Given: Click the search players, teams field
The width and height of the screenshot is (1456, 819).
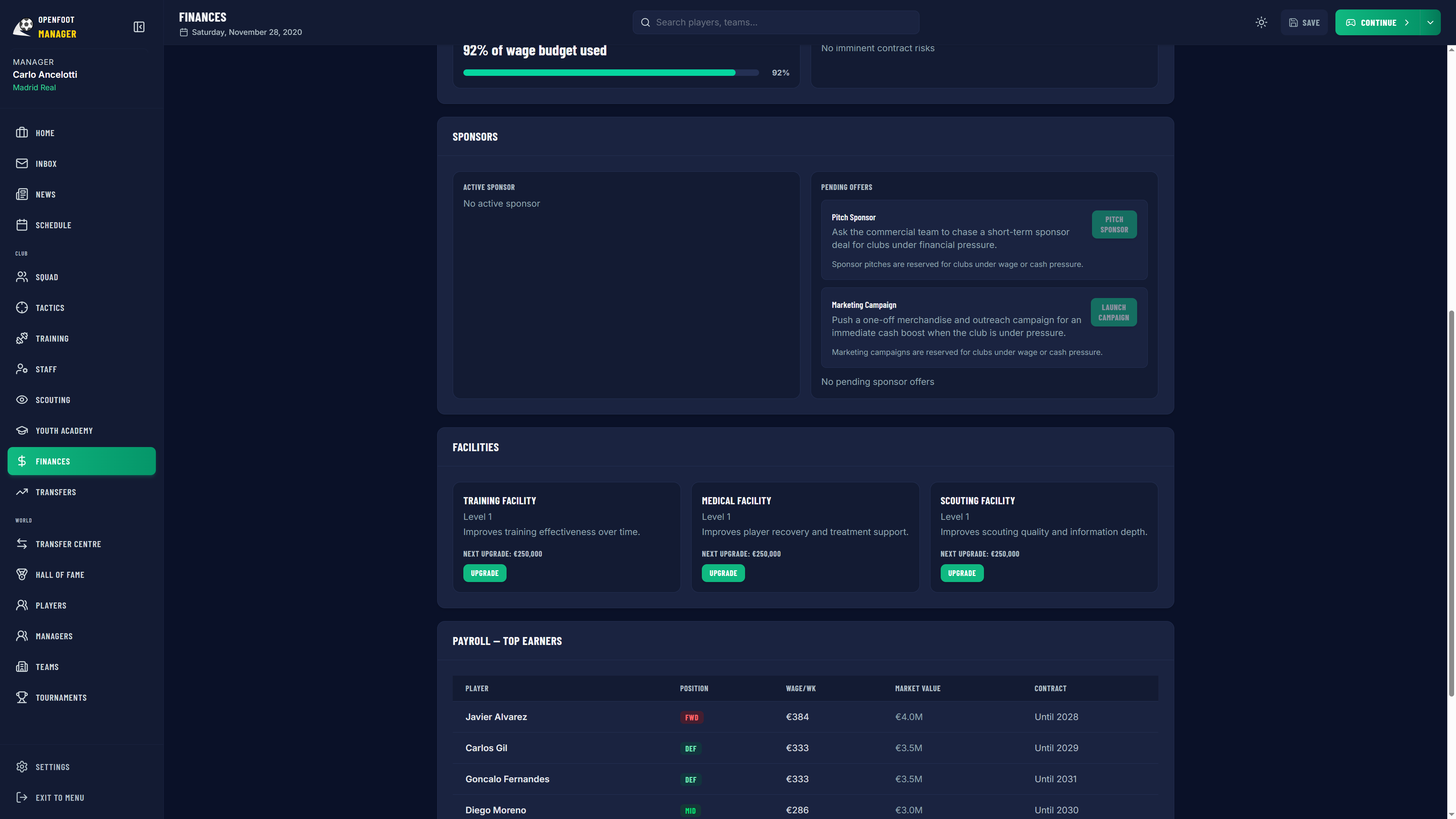Looking at the screenshot, I should point(775,23).
